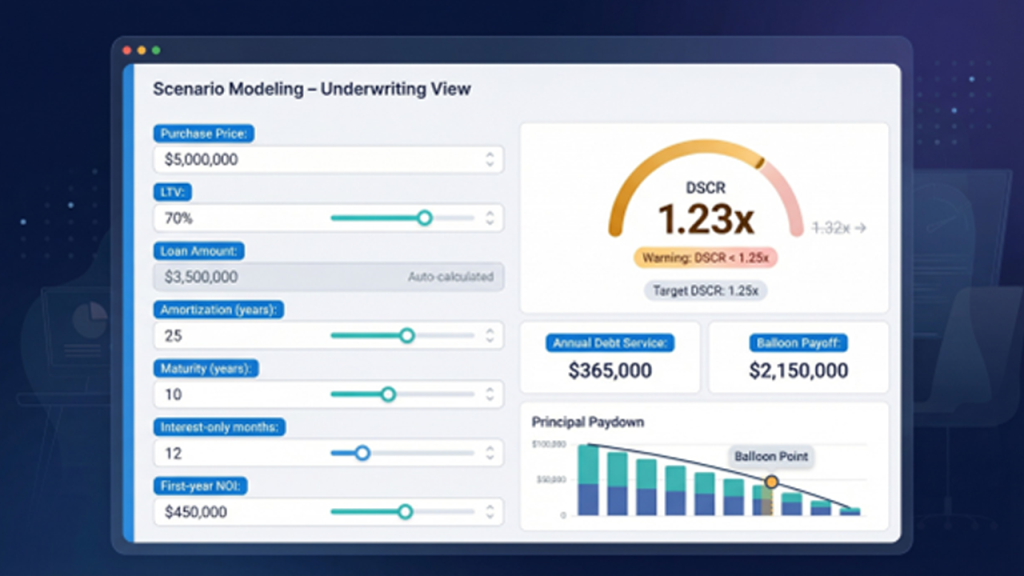
Task: Click the Interest-only months stepper arrows
Action: point(489,453)
